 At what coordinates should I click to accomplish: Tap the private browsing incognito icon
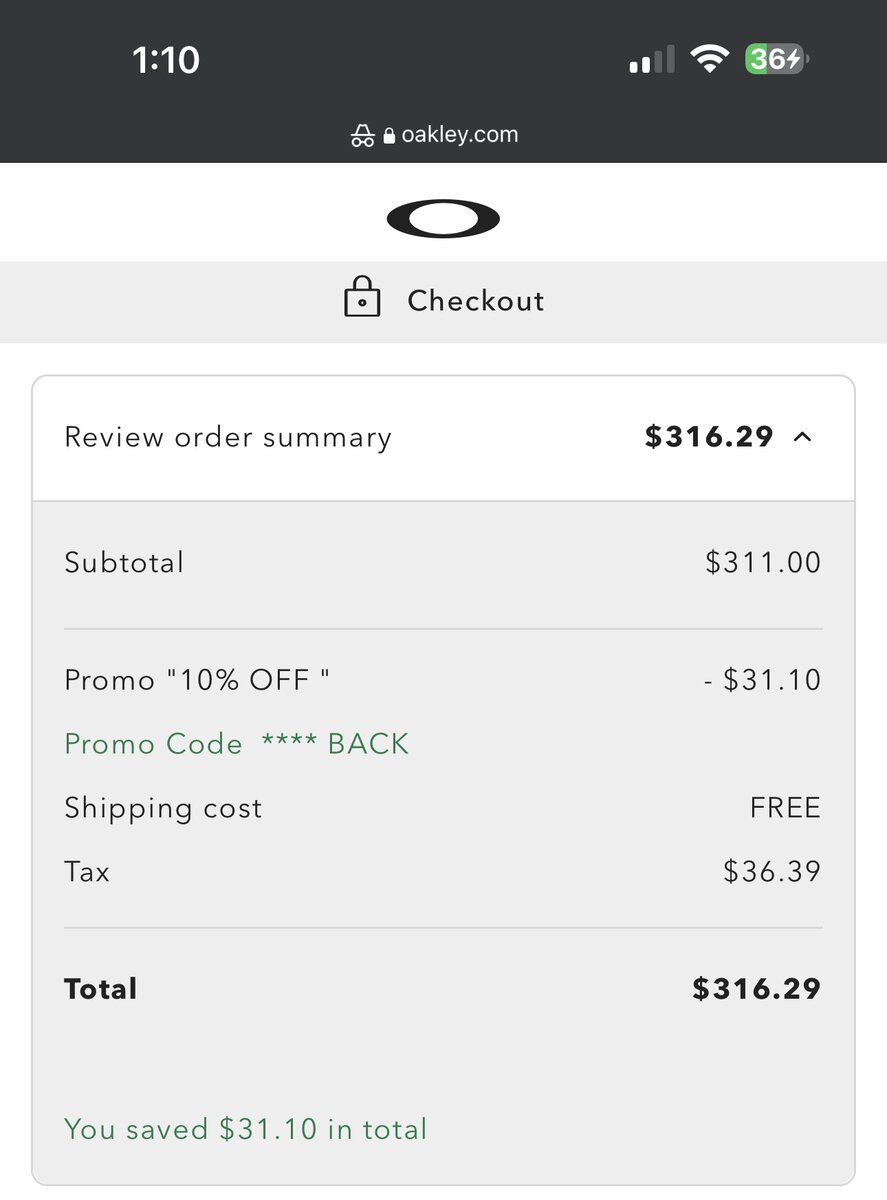[x=362, y=136]
